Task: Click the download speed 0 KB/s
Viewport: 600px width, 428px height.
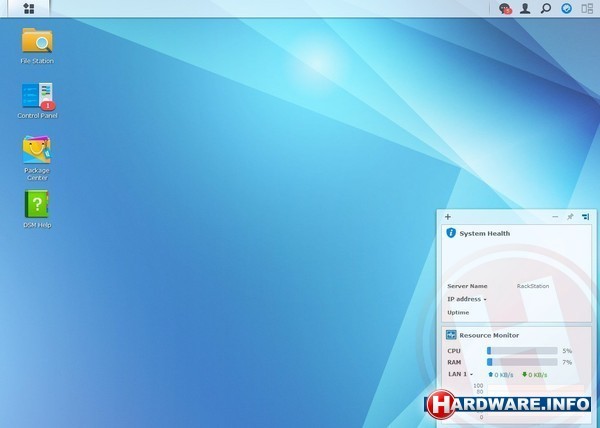Action: point(535,375)
